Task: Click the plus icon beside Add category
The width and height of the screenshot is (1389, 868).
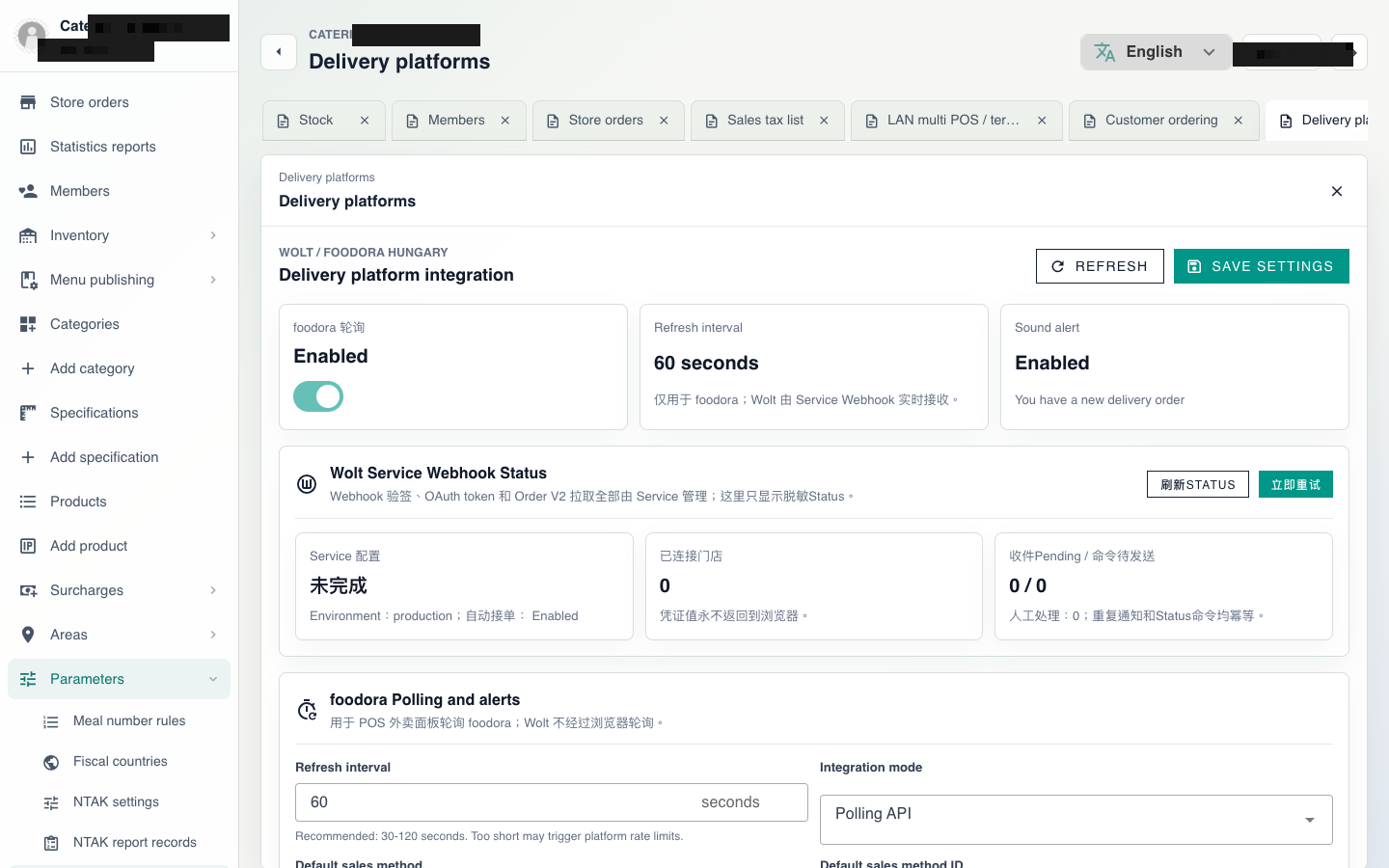Action: coord(28,368)
